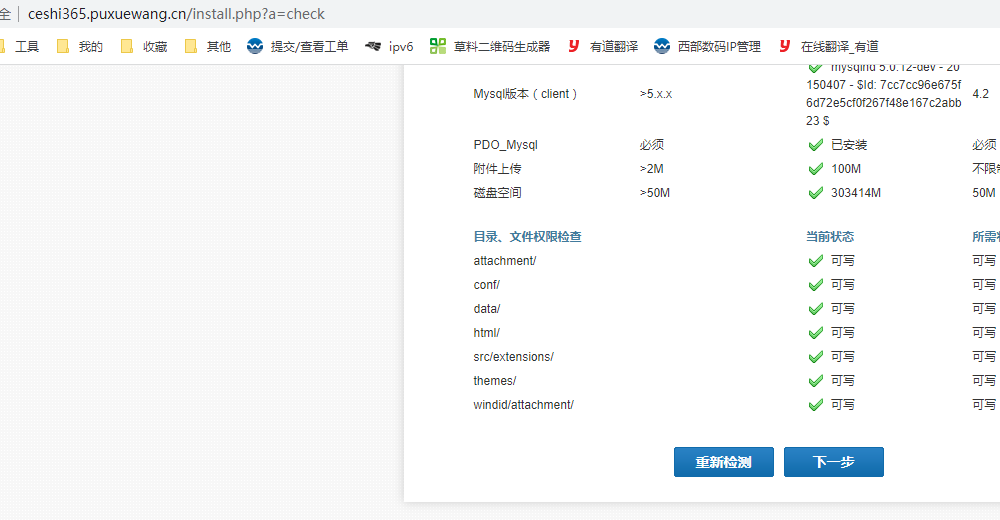Viewport: 1000px width, 520px height.
Task: Open the 我的 bookmark folder
Action: (x=80, y=47)
